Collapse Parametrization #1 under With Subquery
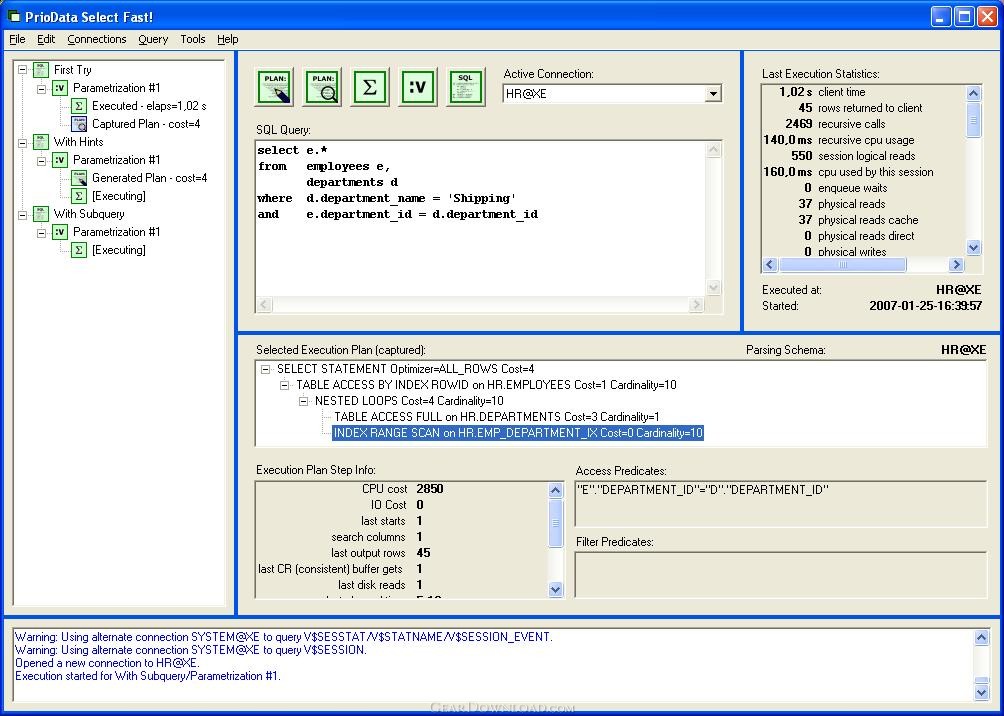Screen dimensions: 1004x716 pyautogui.click(x=42, y=232)
